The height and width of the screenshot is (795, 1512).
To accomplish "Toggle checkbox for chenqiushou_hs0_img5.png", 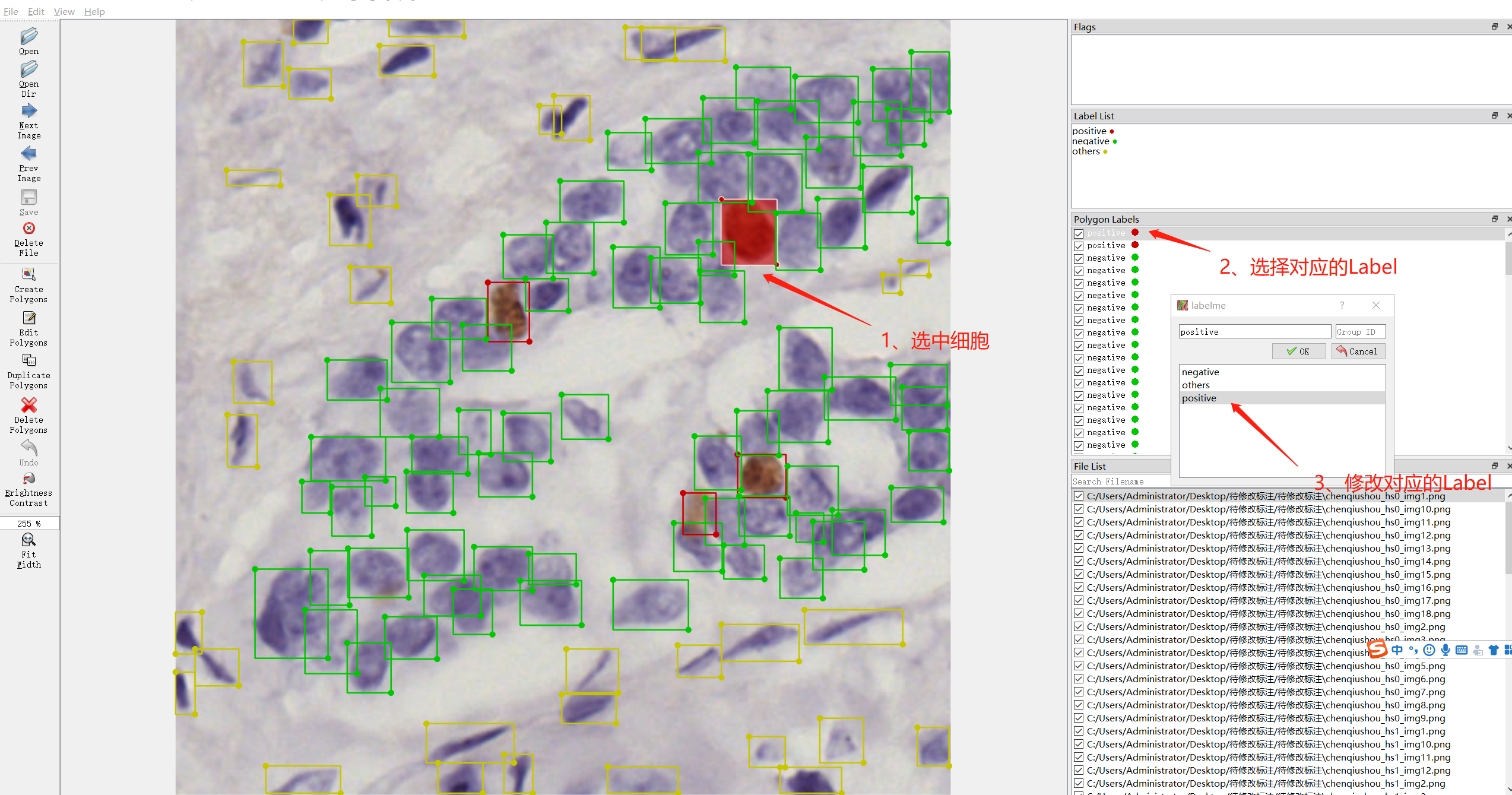I will 1079,666.
